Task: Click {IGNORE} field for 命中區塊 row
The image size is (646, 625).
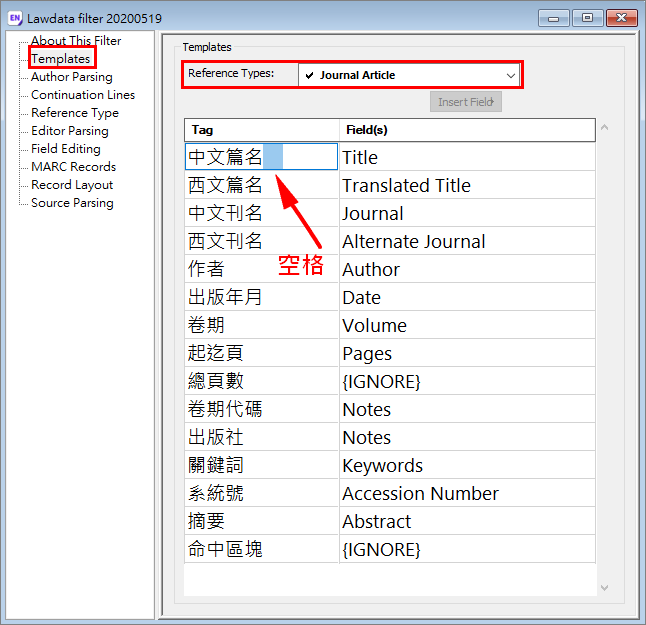Action: click(467, 549)
